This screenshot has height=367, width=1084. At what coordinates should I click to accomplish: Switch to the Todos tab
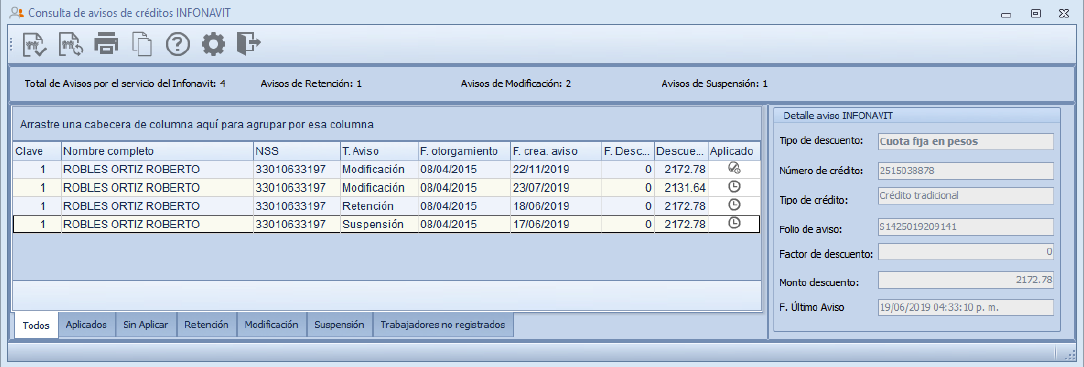37,325
